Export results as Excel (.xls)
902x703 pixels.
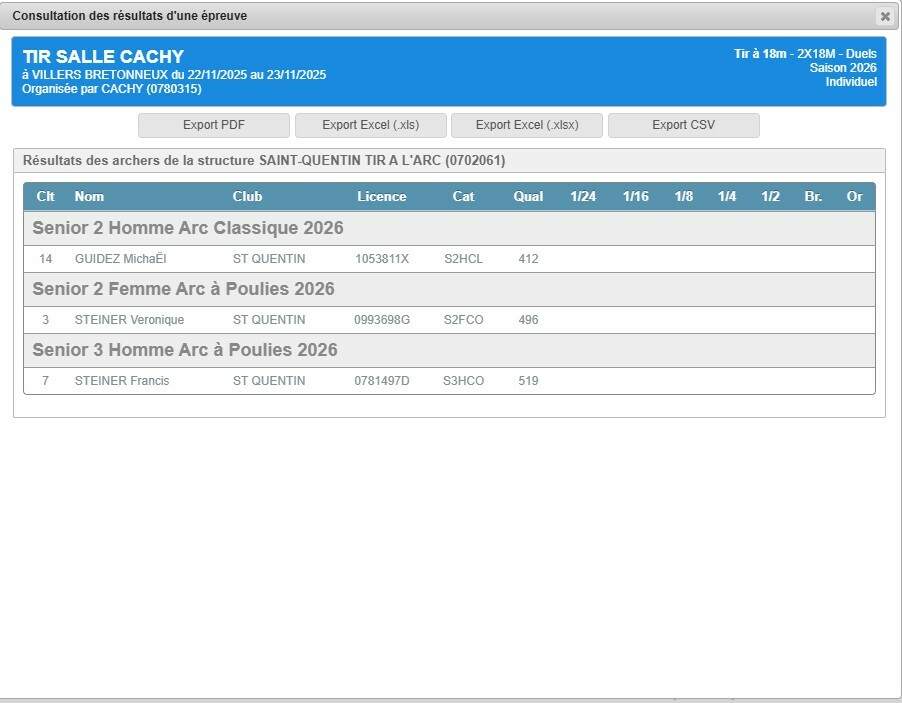370,125
